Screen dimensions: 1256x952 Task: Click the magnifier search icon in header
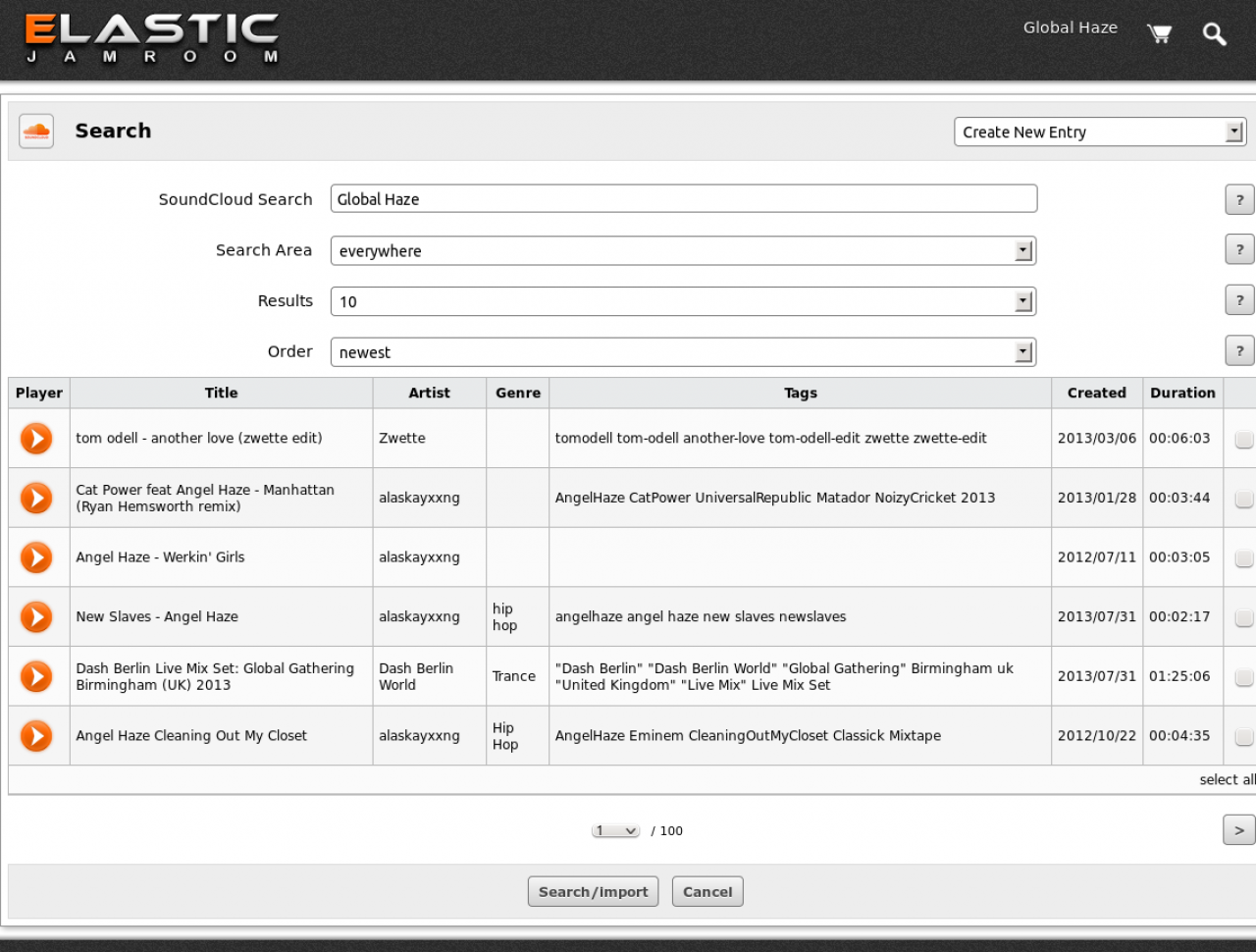[1214, 34]
